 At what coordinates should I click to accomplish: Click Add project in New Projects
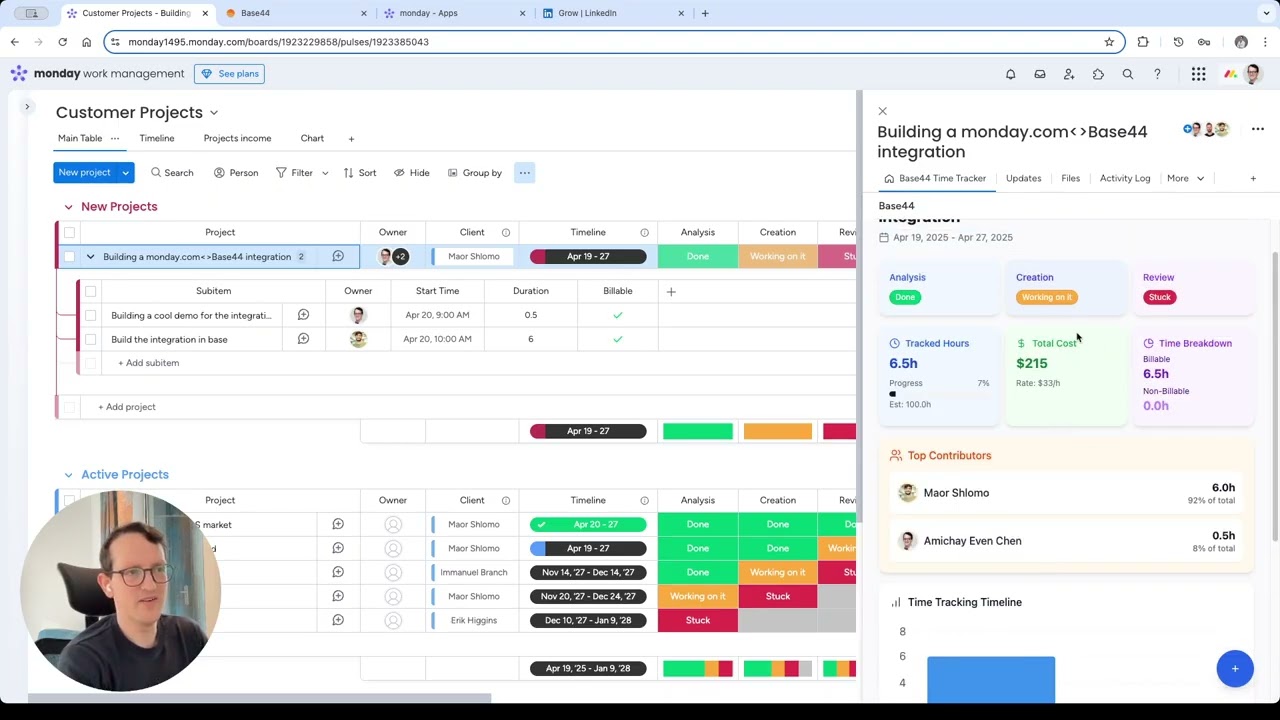click(x=127, y=407)
